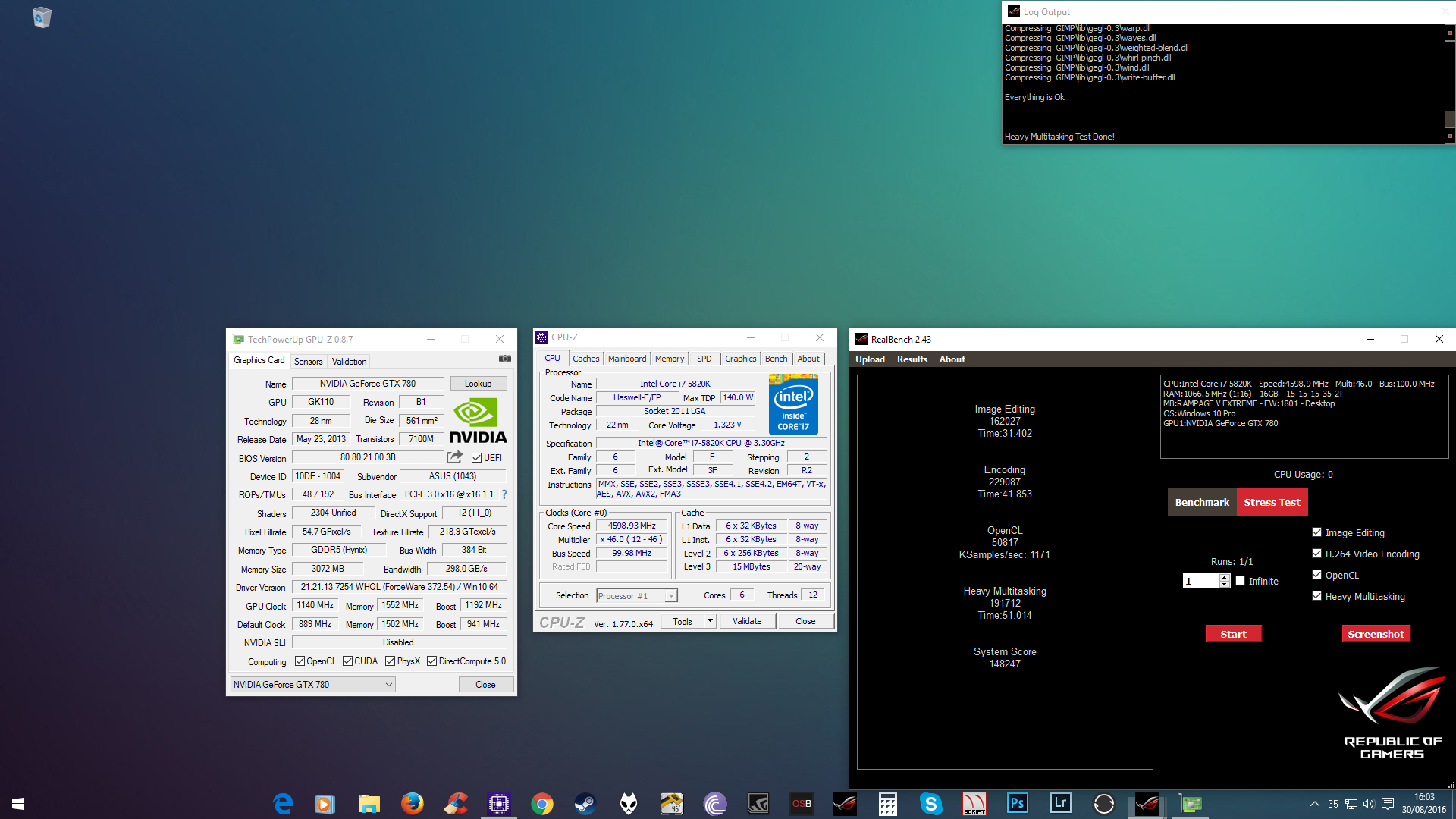This screenshot has height=819, width=1456.
Task: Open File Explorer from the taskbar
Action: pyautogui.click(x=369, y=804)
